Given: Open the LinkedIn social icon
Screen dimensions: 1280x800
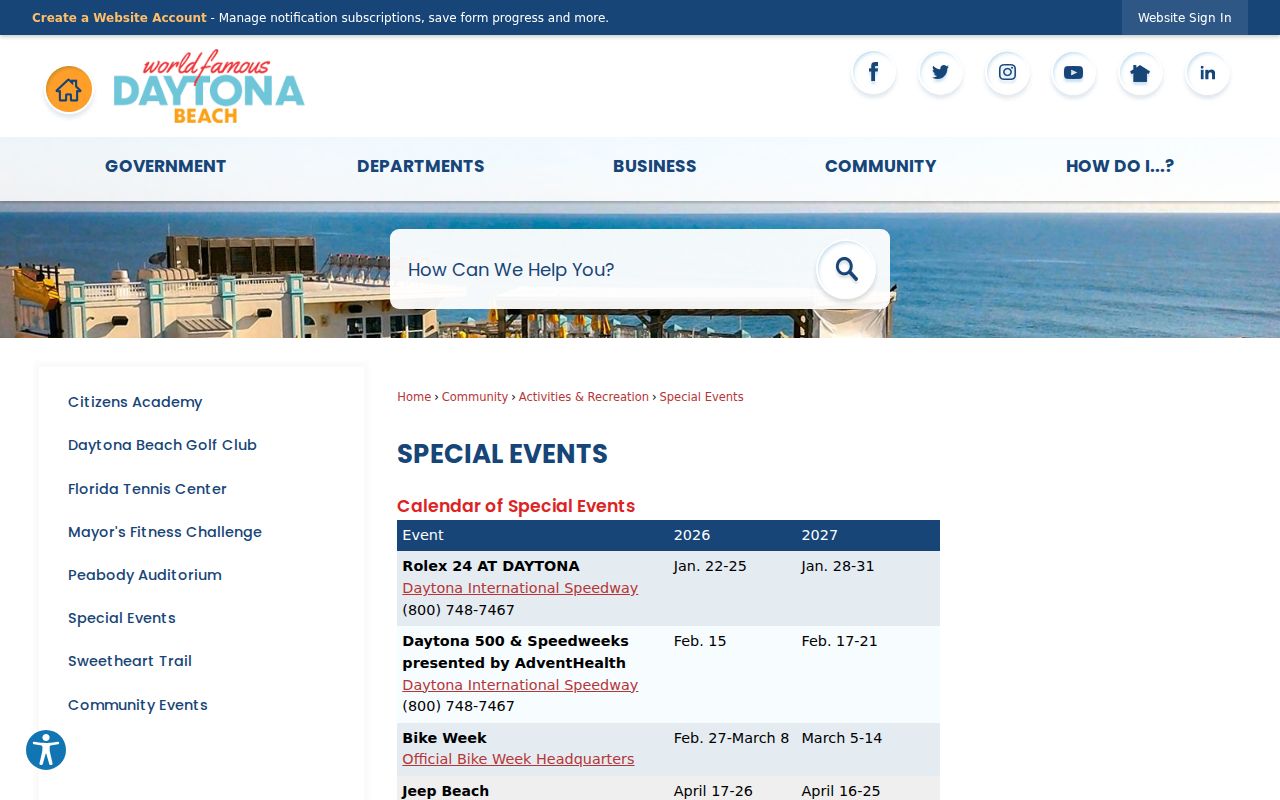Looking at the screenshot, I should pos(1208,73).
